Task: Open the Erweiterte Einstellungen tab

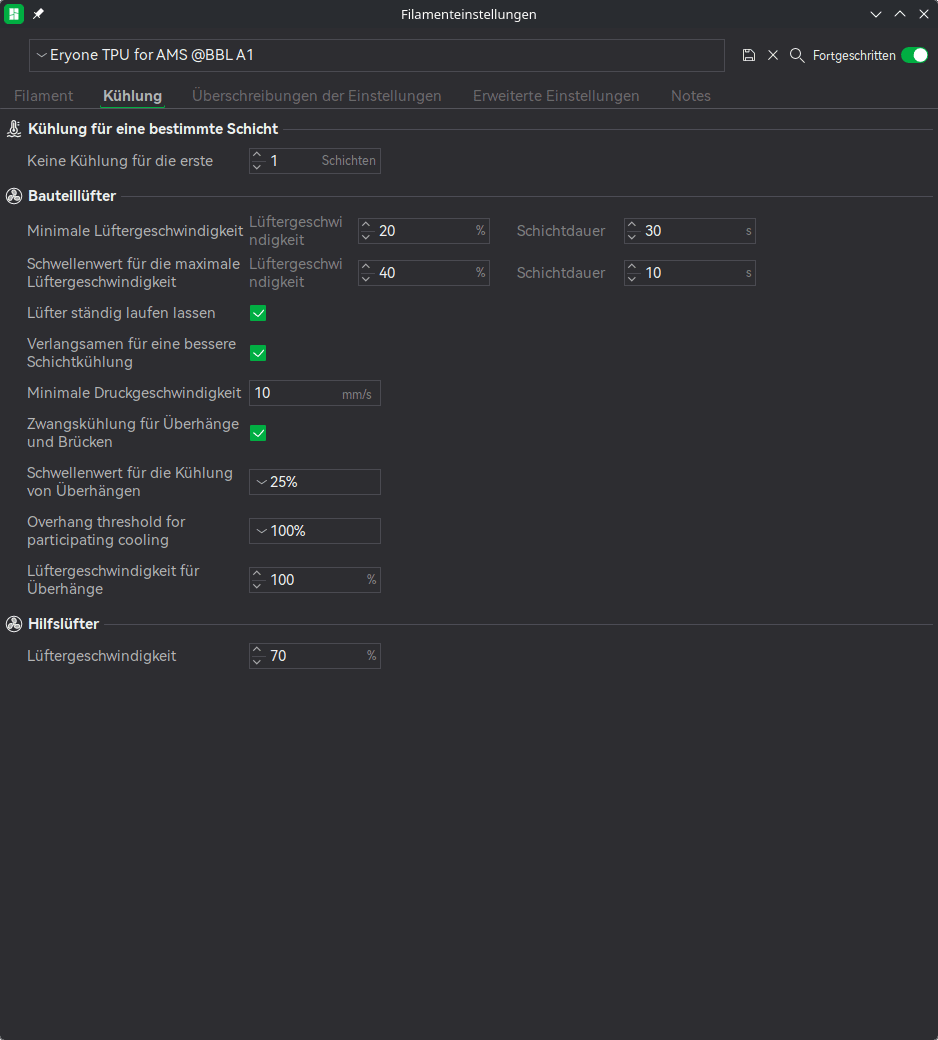Action: tap(556, 96)
